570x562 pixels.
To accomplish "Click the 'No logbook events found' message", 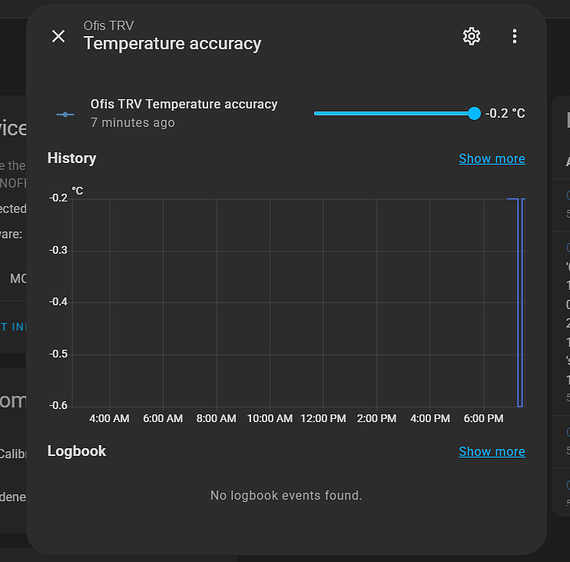I will tap(286, 495).
